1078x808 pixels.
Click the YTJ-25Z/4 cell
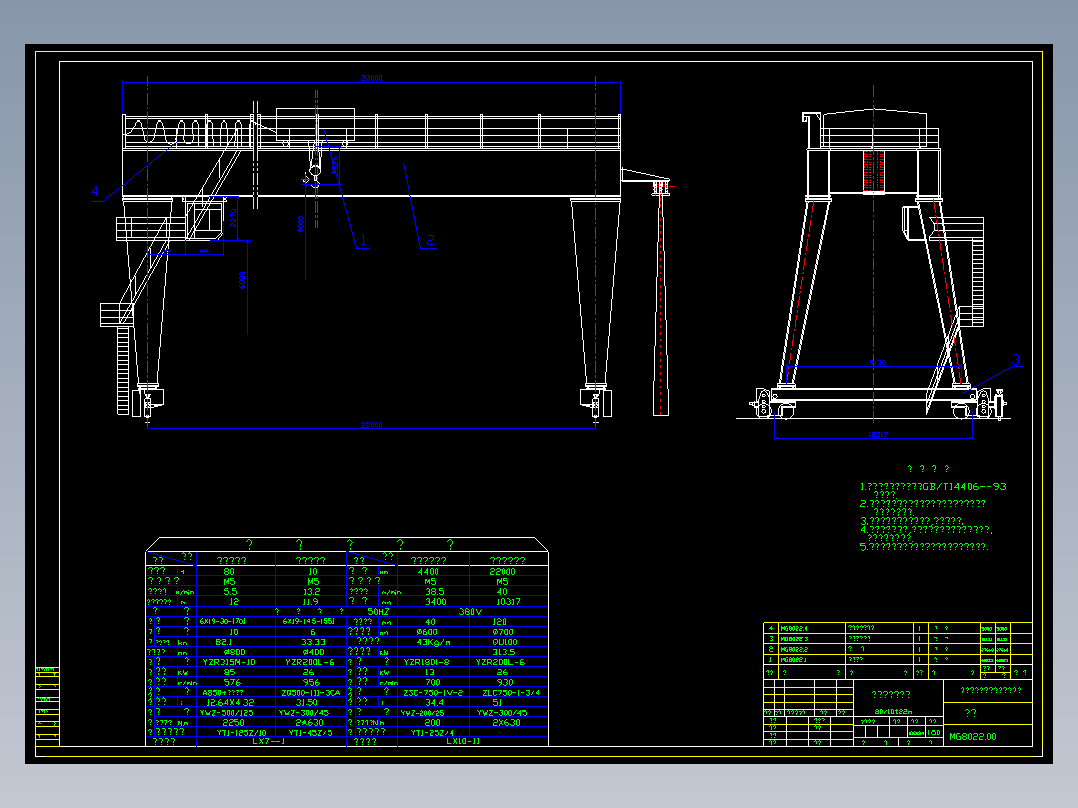(432, 733)
